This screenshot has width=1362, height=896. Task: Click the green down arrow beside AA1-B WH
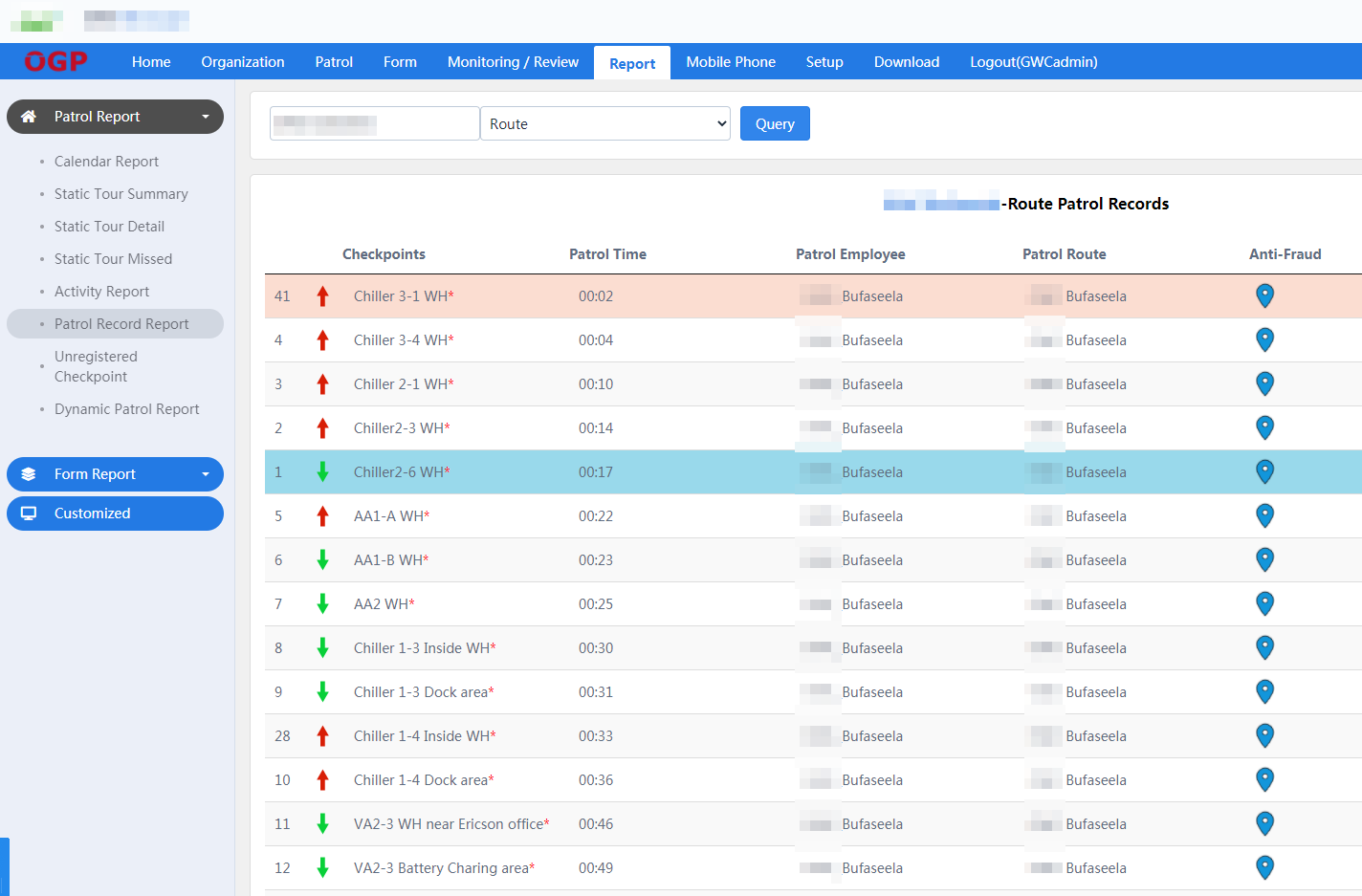tap(322, 560)
